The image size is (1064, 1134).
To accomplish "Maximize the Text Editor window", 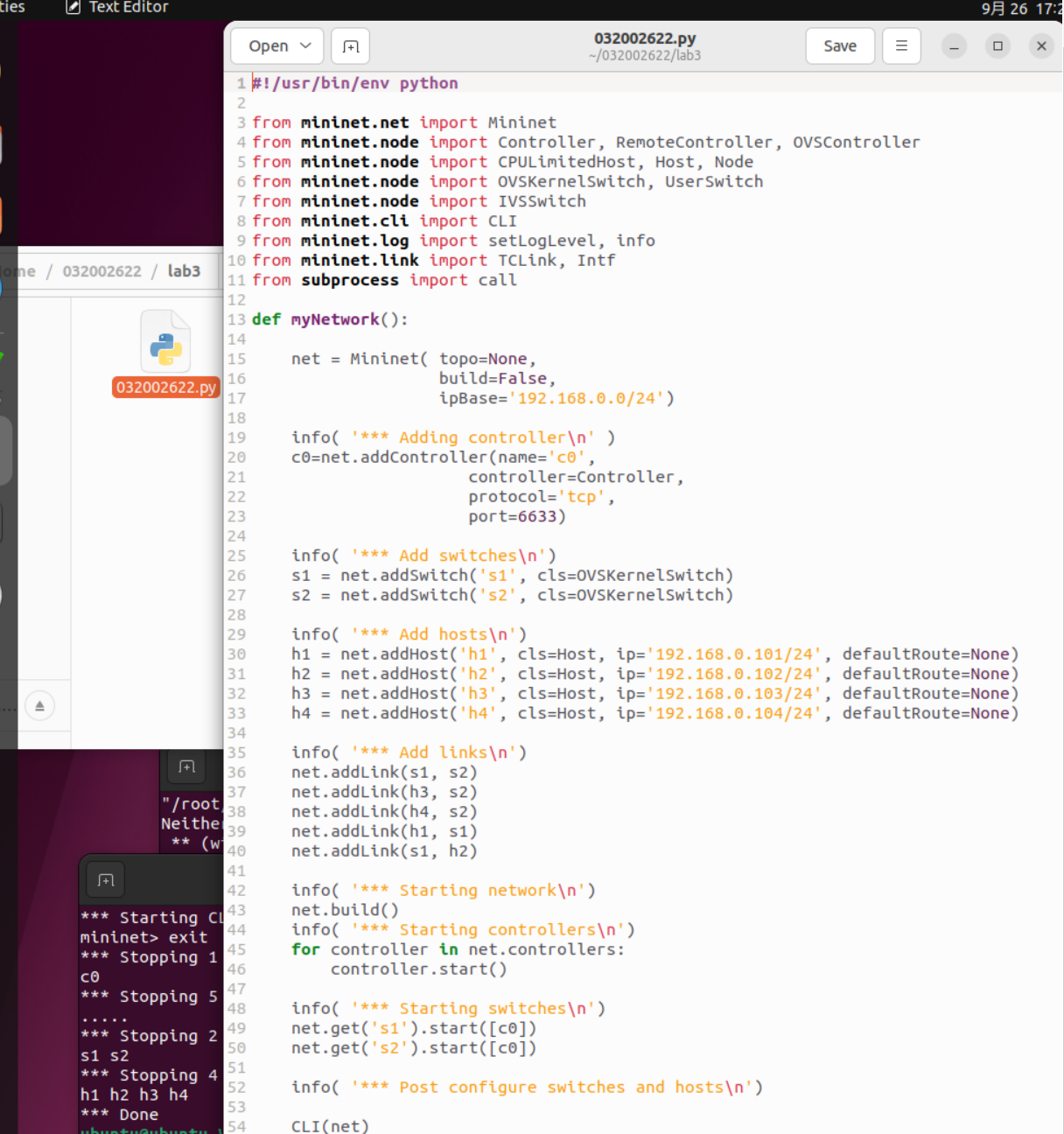I will tap(997, 46).
